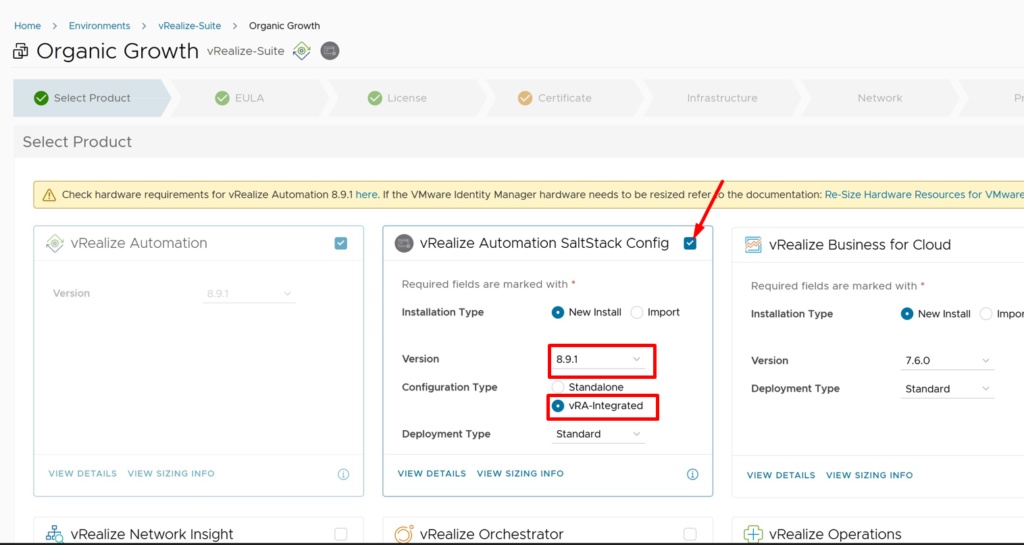
Task: Click the SaltStack Config icon in header
Action: click(330, 51)
